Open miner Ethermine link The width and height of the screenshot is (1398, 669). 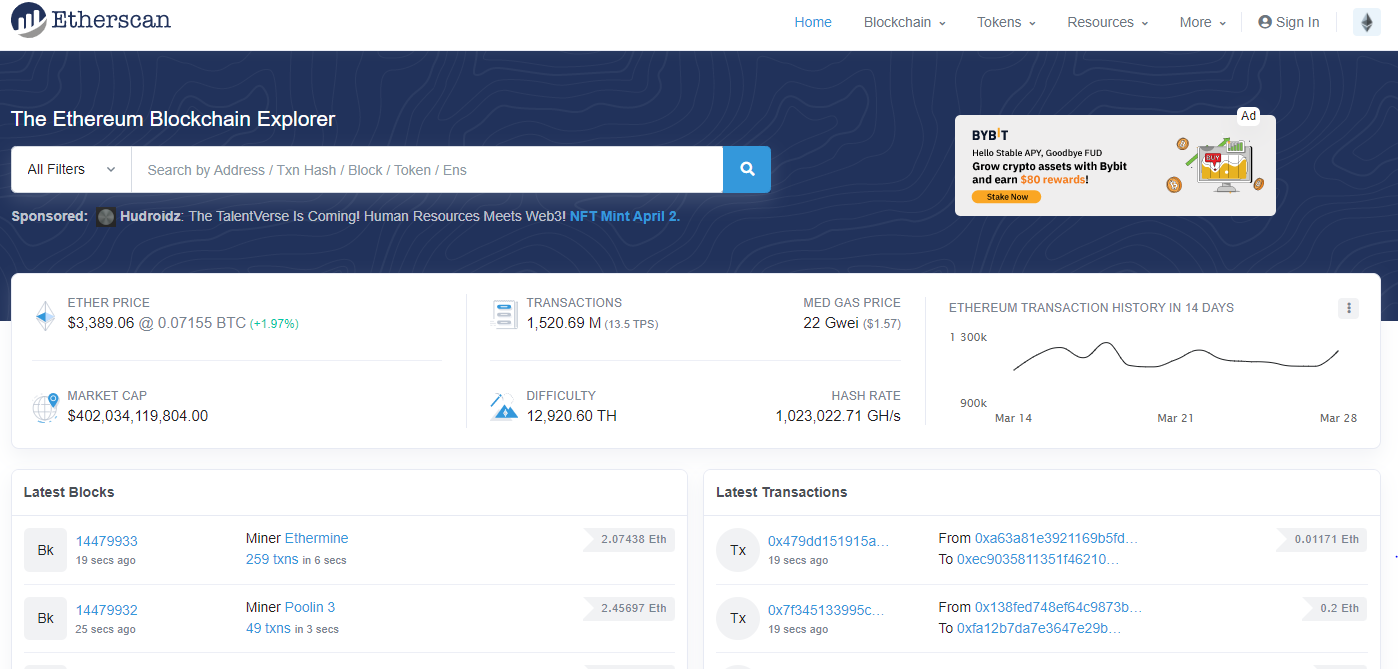(x=317, y=538)
